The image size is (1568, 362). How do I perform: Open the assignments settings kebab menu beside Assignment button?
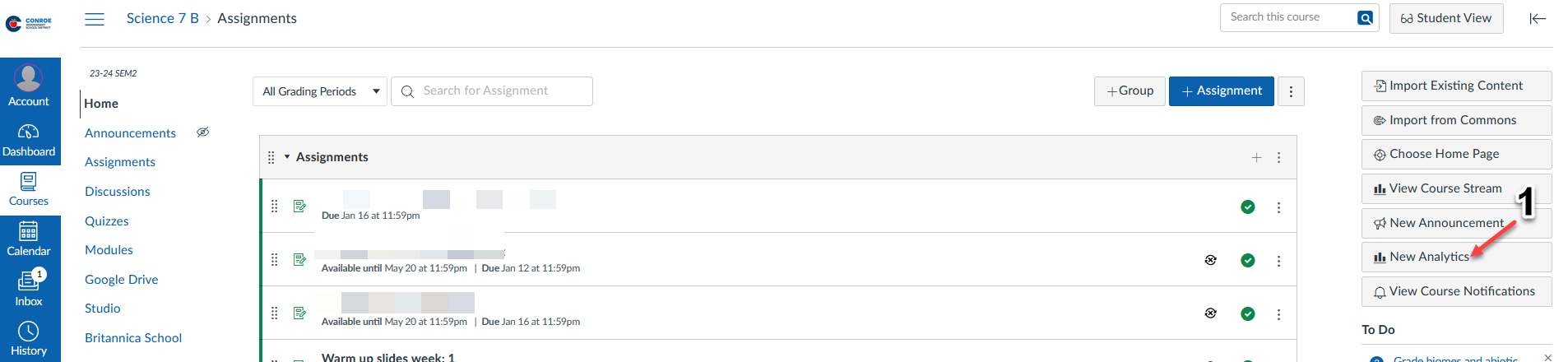tap(1291, 91)
